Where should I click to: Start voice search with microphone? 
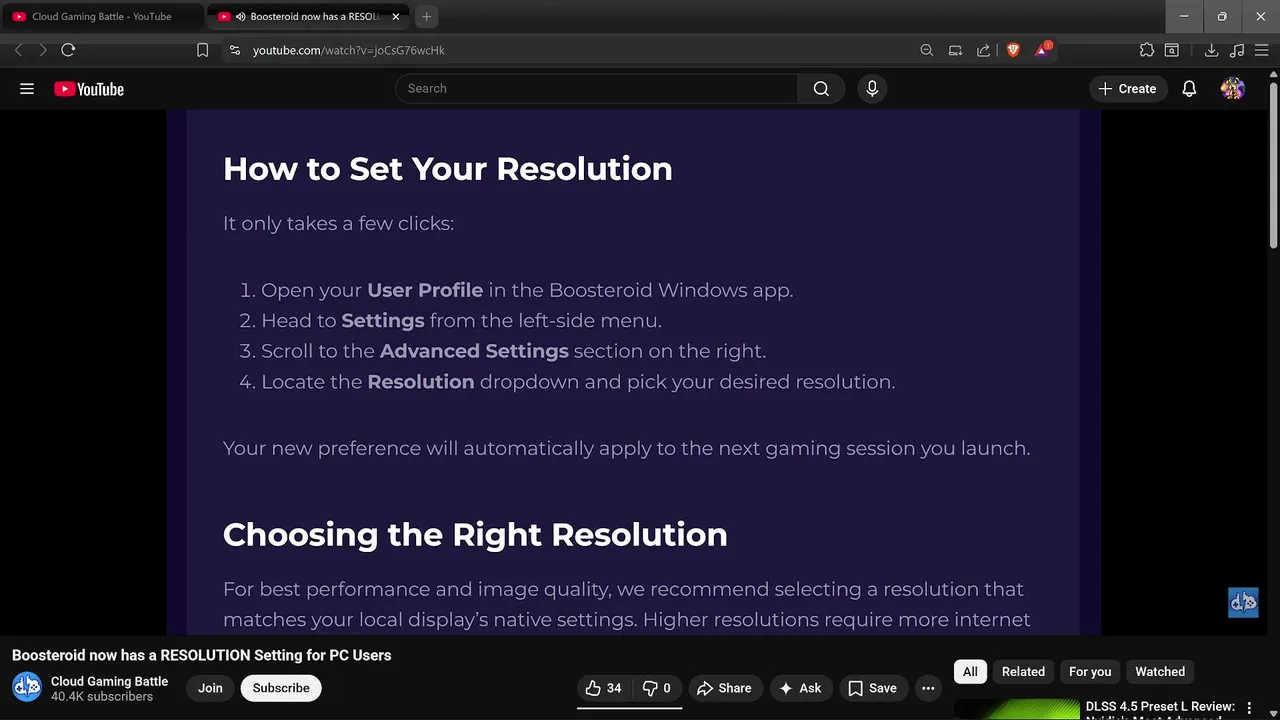(872, 89)
